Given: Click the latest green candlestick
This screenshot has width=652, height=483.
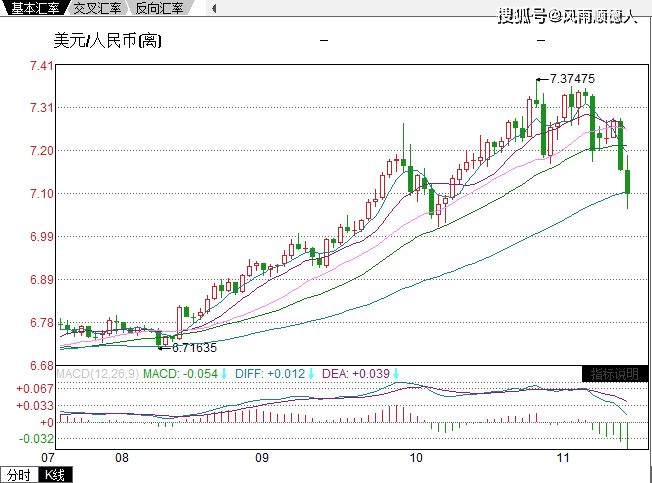Looking at the screenshot, I should point(628,182).
